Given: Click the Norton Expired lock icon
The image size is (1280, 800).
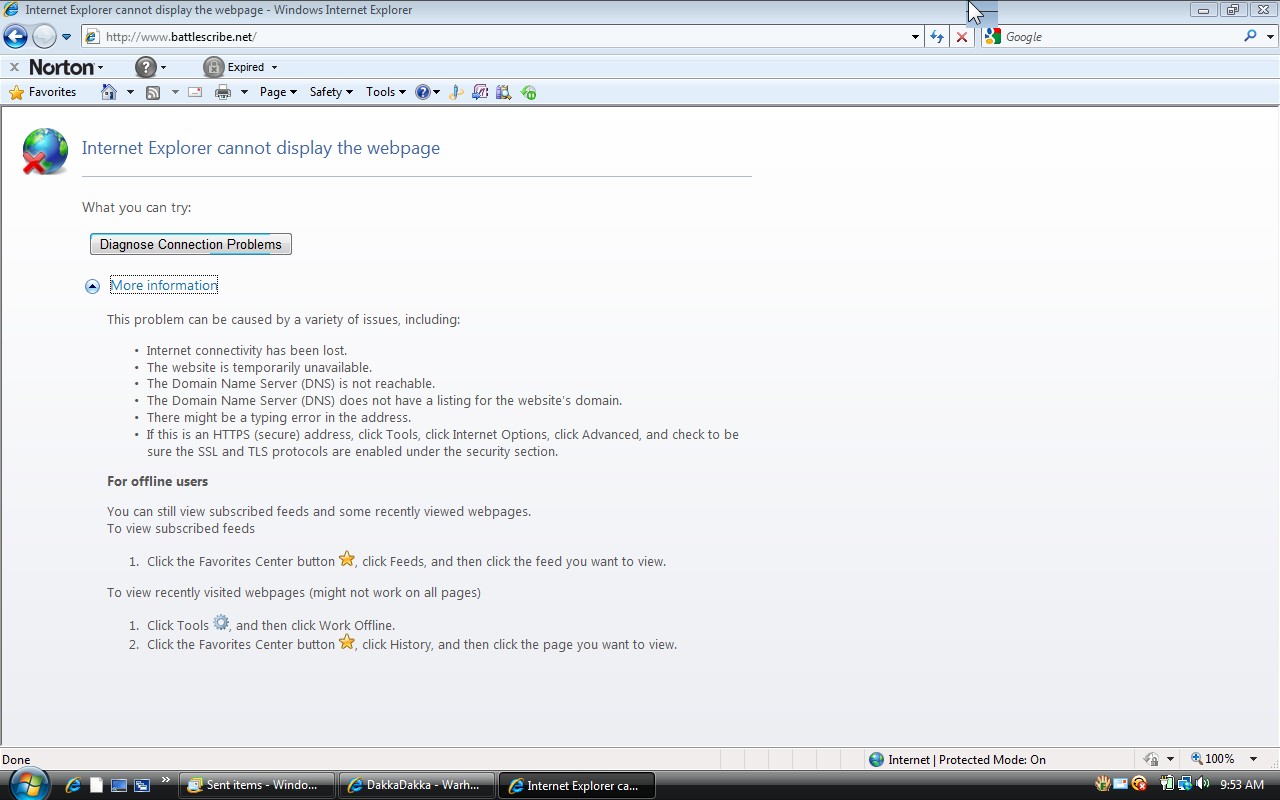Looking at the screenshot, I should [213, 67].
